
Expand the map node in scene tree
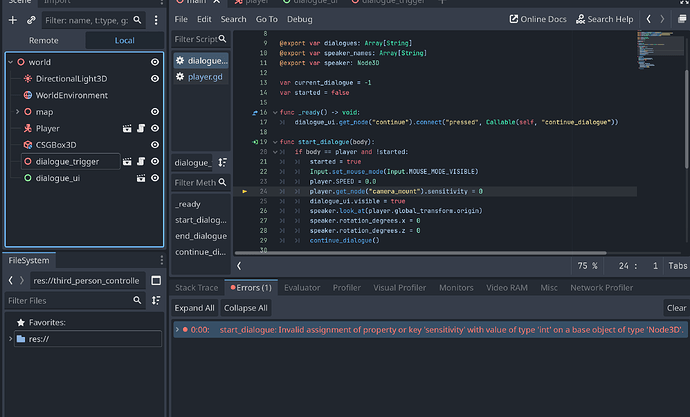point(17,111)
